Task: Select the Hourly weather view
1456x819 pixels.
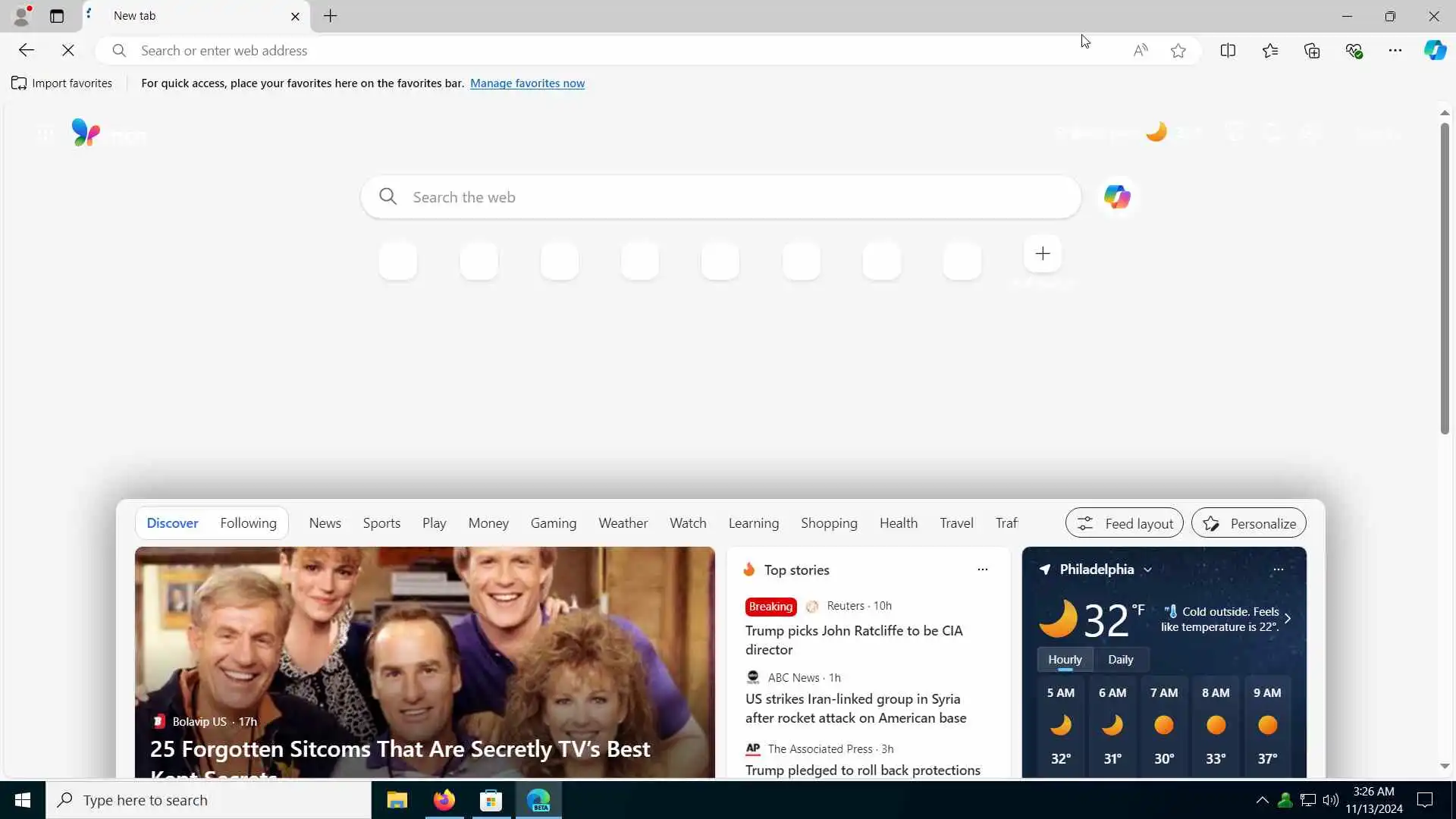Action: [1065, 659]
